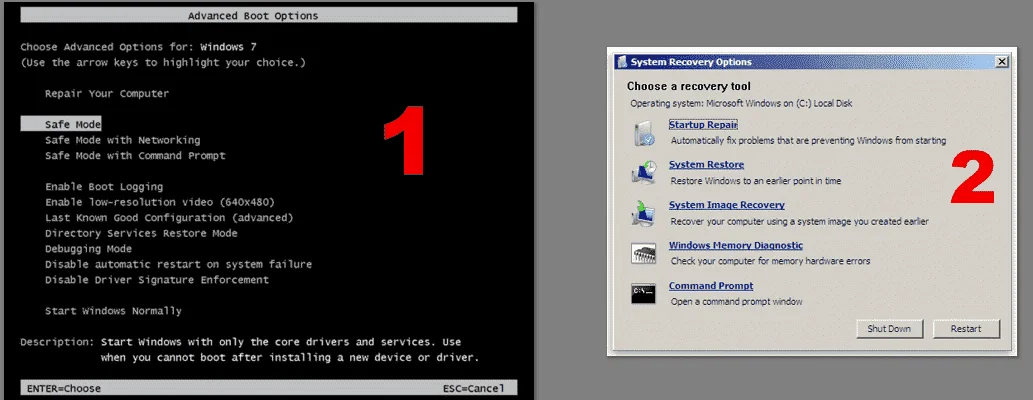Click the Advanced Boot Options title bar
This screenshot has height=400, width=1033.
coord(269,15)
